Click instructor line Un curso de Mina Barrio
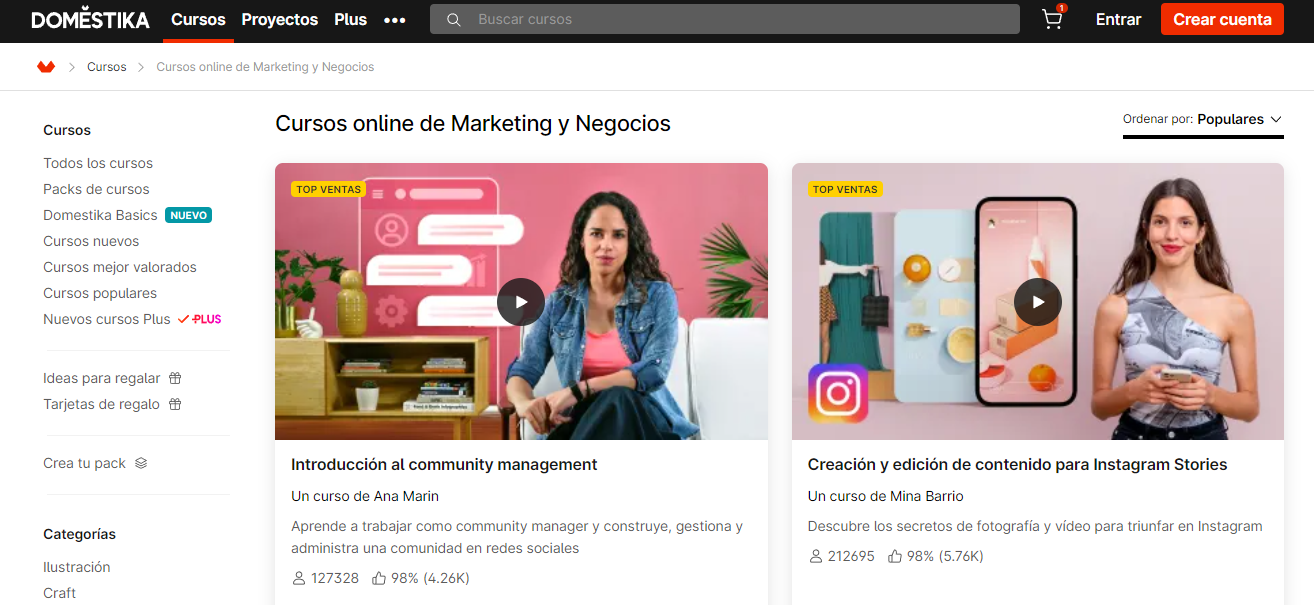The image size is (1314, 605). [886, 496]
